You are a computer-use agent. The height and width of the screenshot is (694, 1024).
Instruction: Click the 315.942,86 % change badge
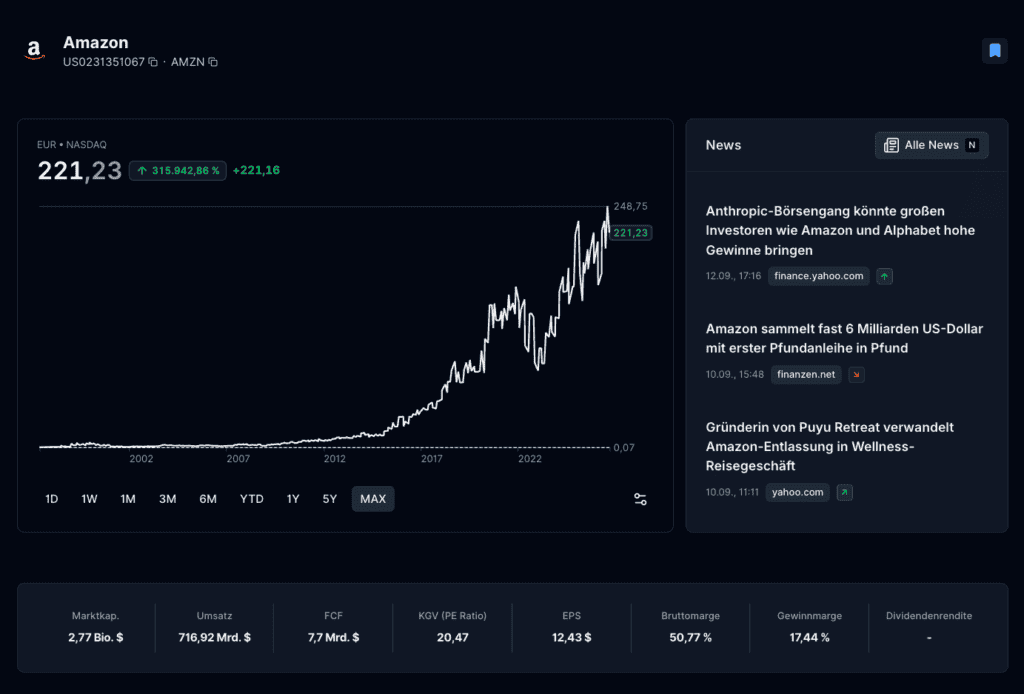(x=178, y=170)
